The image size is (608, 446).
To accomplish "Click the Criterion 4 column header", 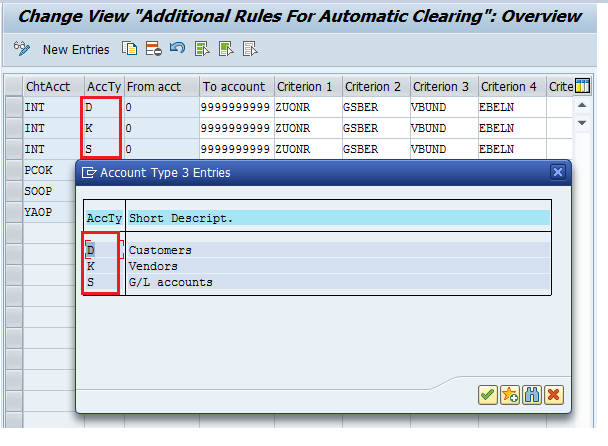I will 512,86.
